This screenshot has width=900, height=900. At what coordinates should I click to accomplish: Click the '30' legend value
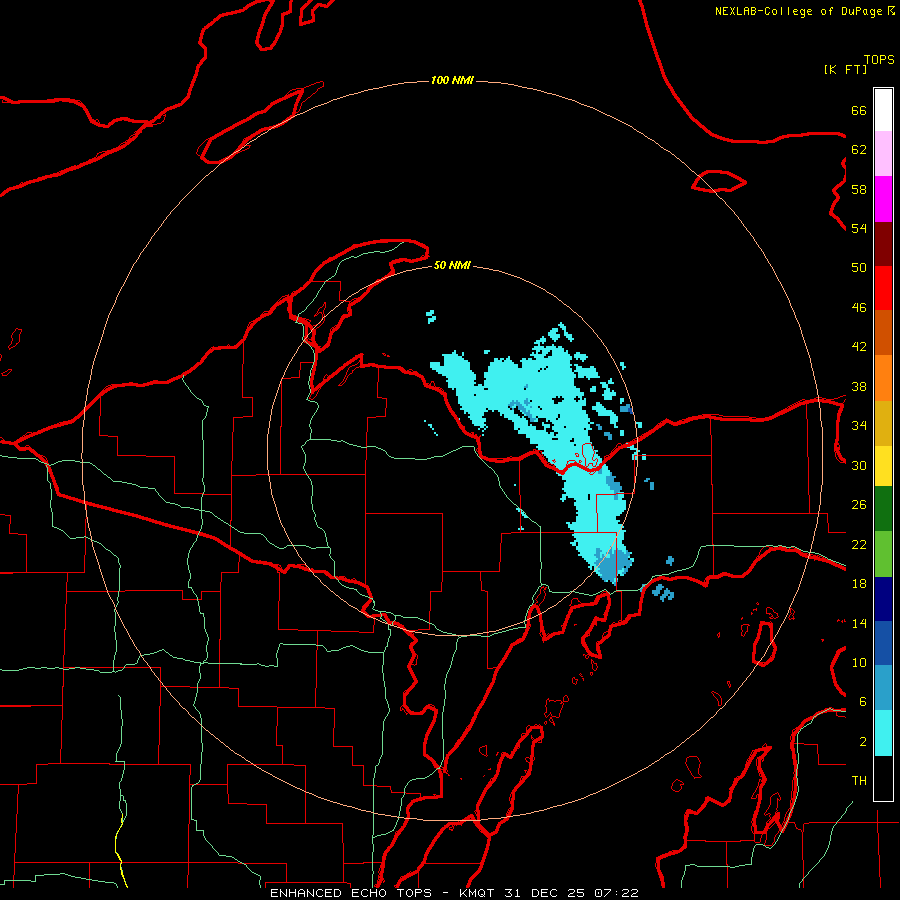(x=859, y=465)
